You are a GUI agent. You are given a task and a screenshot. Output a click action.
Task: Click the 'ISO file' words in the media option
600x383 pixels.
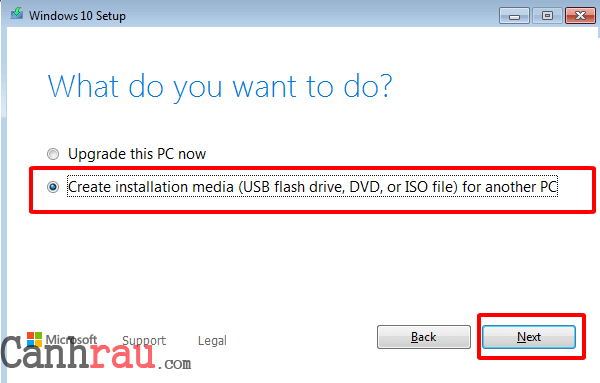pos(430,187)
